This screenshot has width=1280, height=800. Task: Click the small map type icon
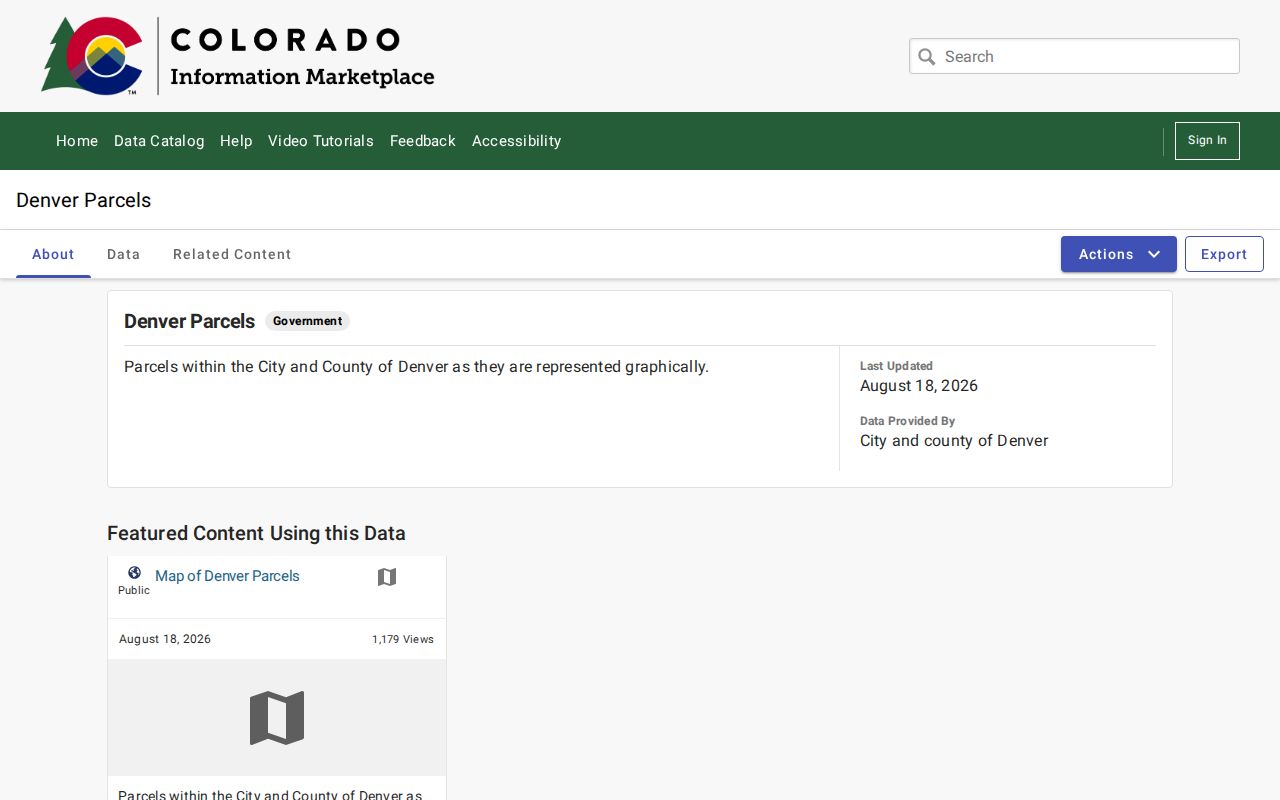click(387, 577)
